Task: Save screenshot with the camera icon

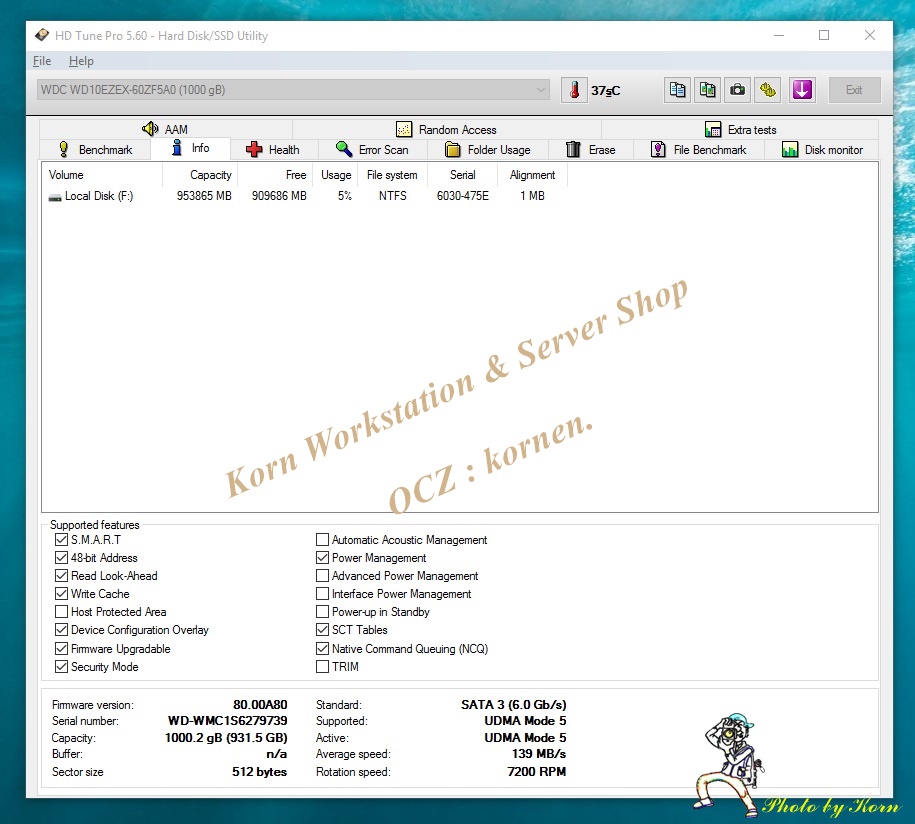Action: pyautogui.click(x=738, y=90)
